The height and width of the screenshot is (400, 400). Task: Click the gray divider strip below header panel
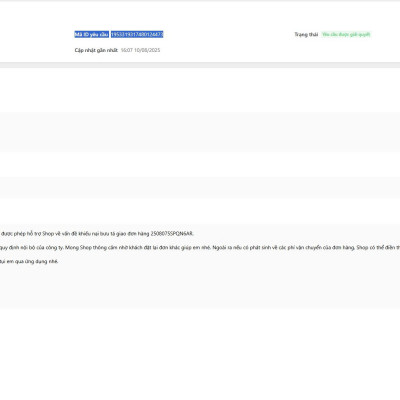[200, 65]
